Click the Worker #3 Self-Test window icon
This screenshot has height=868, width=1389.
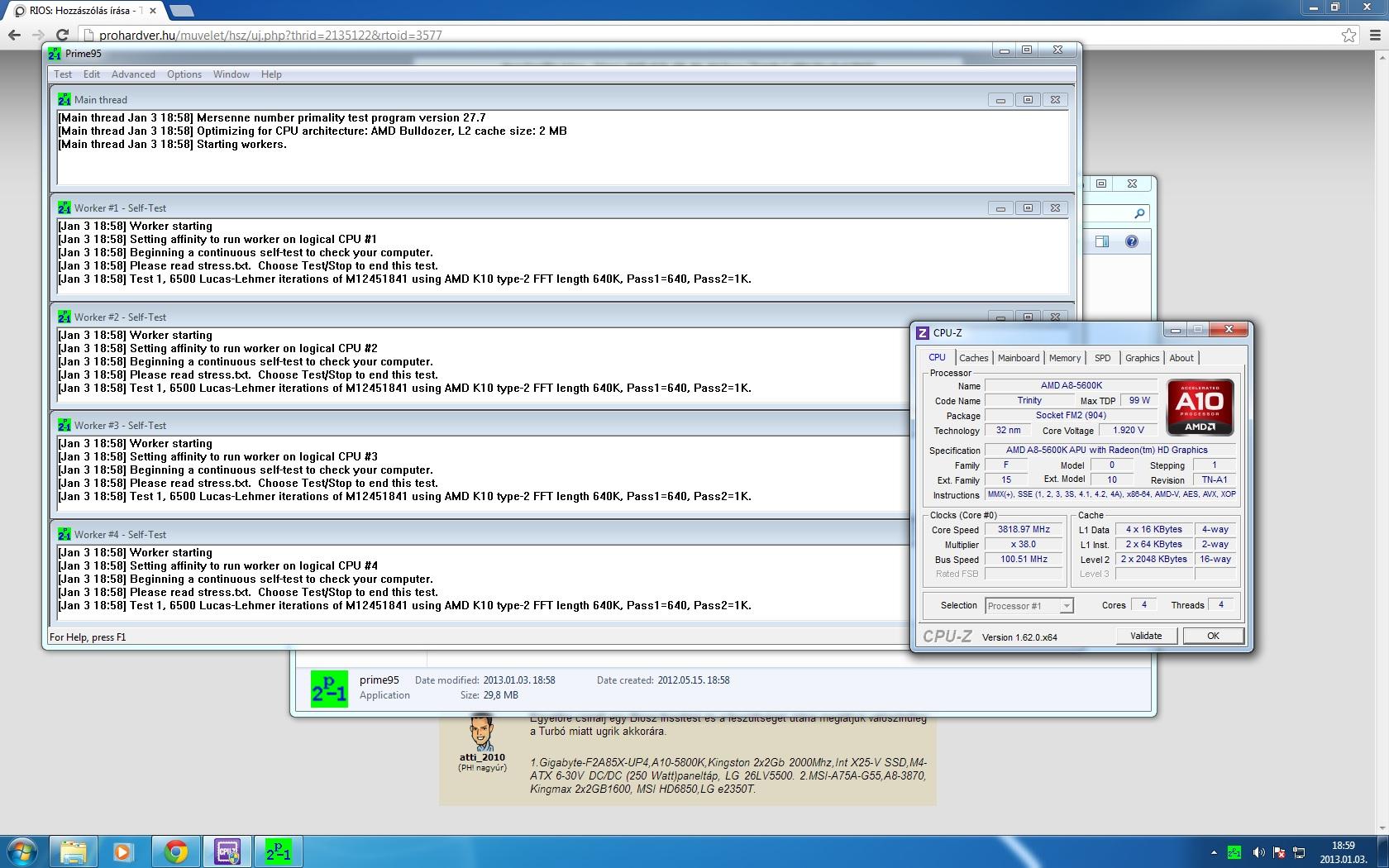click(x=64, y=425)
